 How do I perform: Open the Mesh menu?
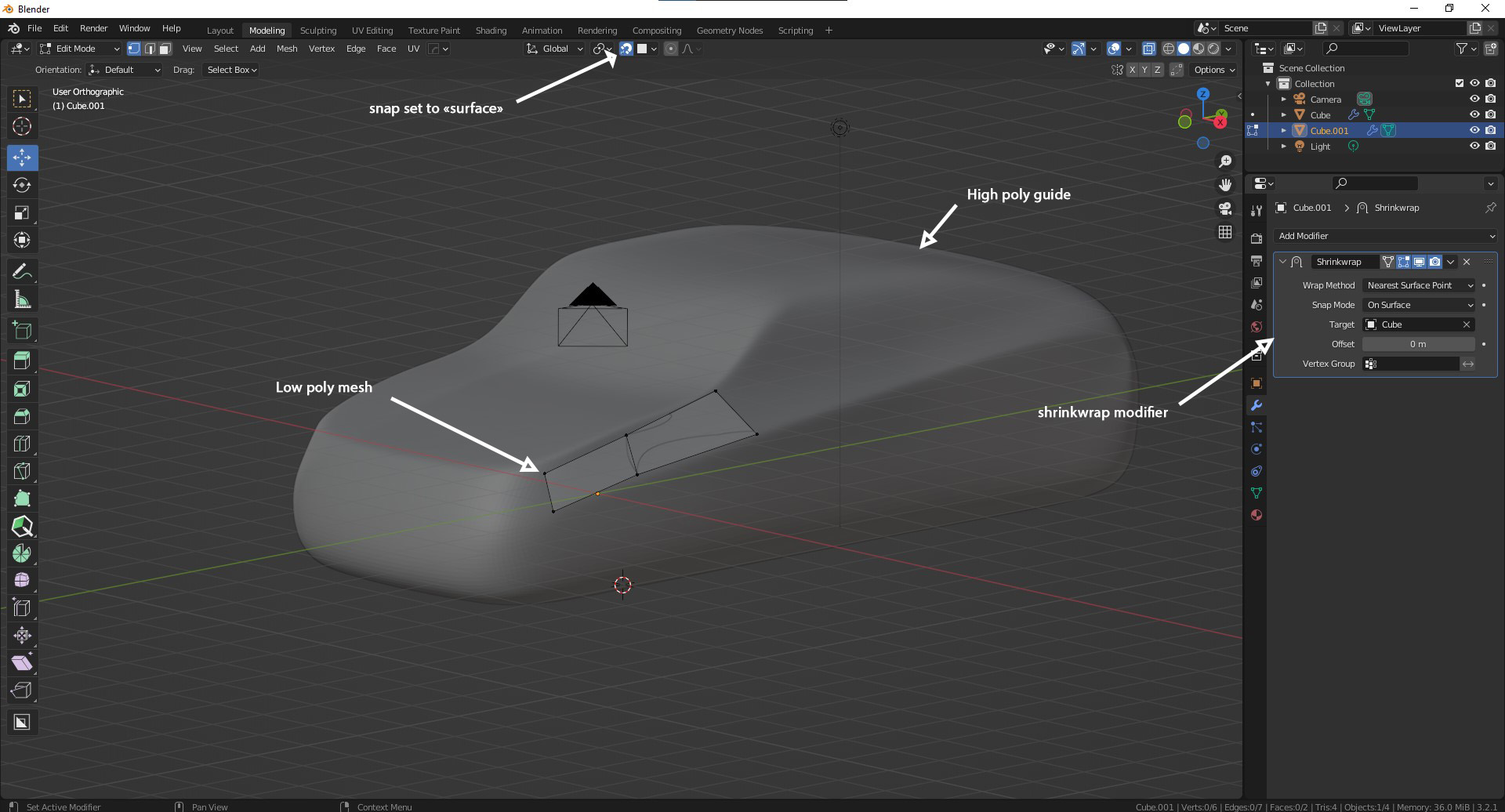(x=287, y=49)
